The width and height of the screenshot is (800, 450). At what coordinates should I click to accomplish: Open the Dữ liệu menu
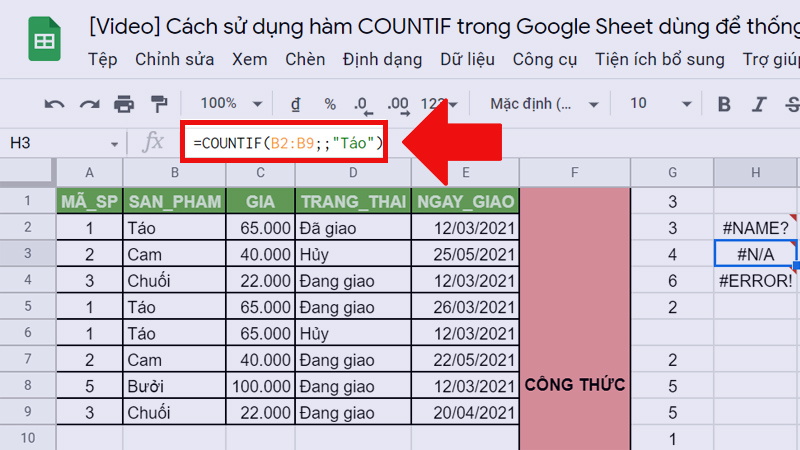coord(467,60)
